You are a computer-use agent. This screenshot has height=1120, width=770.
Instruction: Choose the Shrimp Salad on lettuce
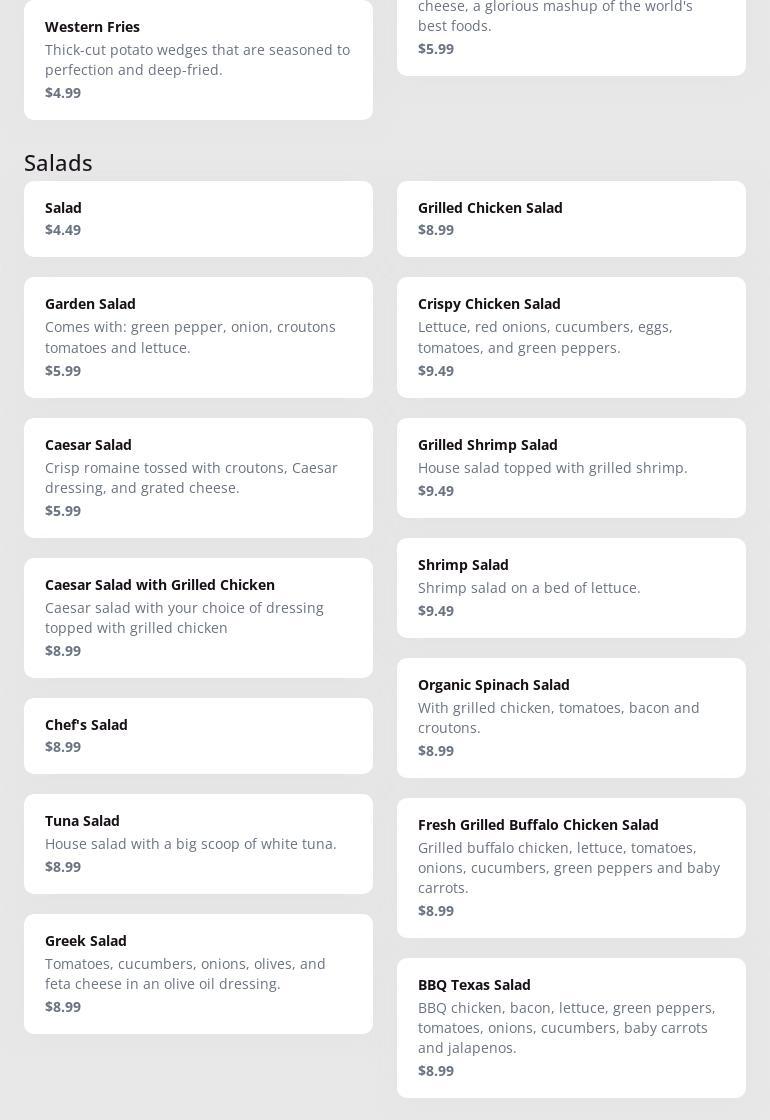[571, 587]
